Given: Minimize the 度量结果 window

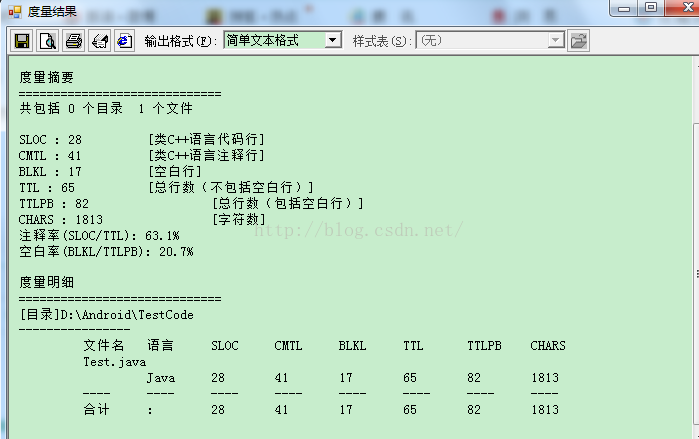Looking at the screenshot, I should [x=624, y=8].
